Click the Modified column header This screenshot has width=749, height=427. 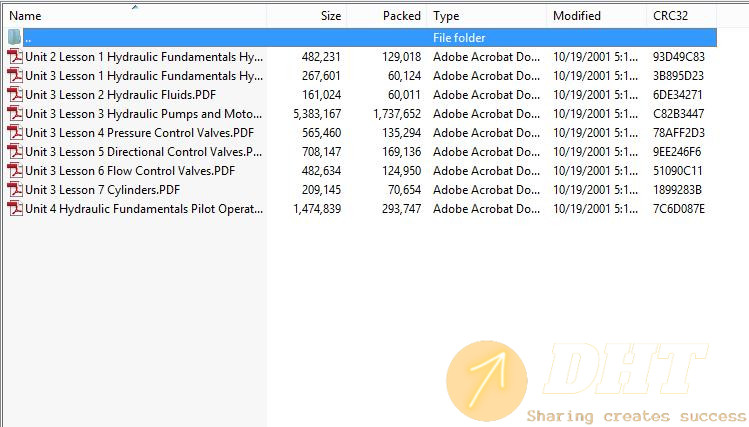(596, 16)
